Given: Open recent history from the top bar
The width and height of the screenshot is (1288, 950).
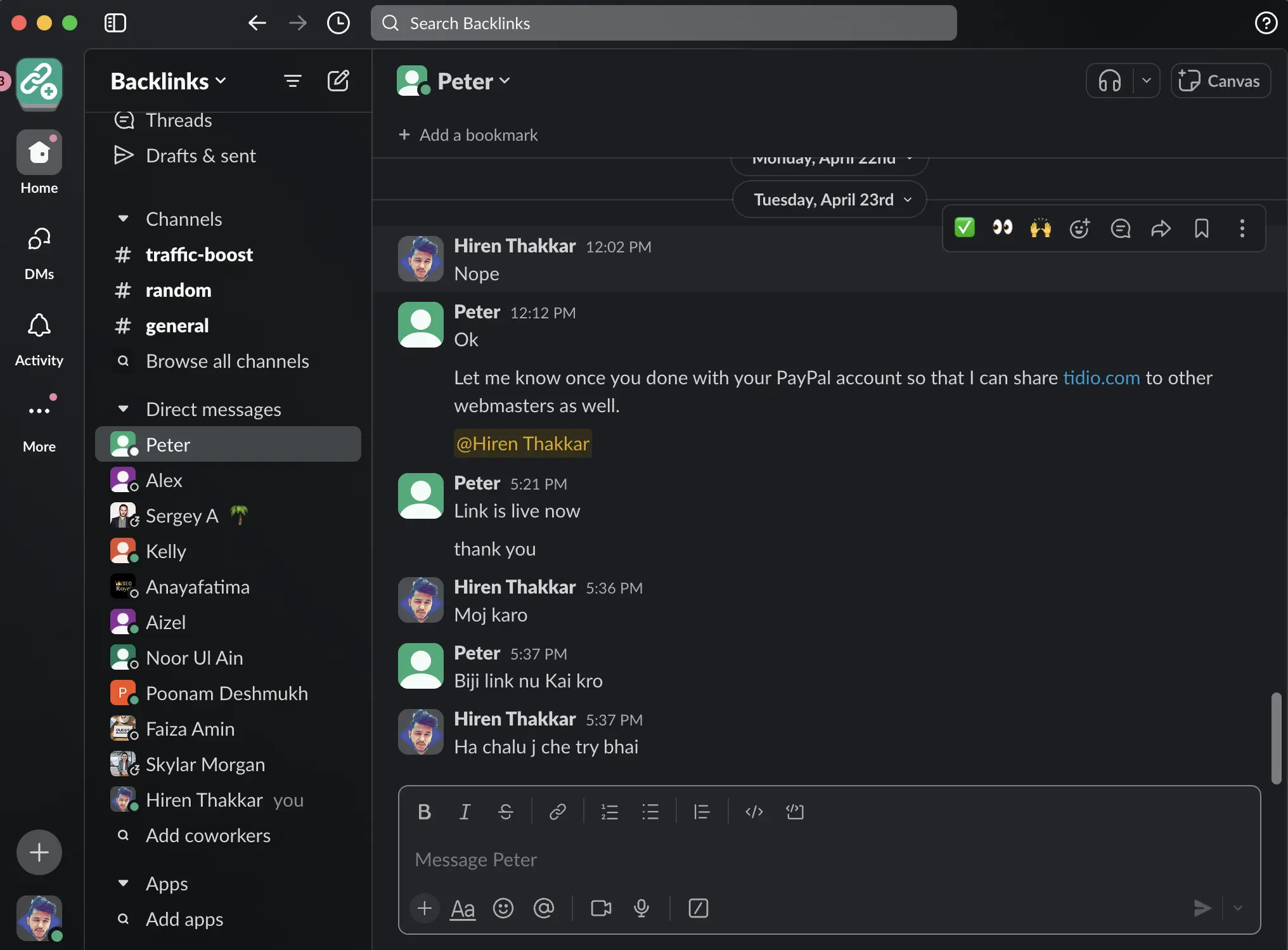Looking at the screenshot, I should click(x=338, y=23).
